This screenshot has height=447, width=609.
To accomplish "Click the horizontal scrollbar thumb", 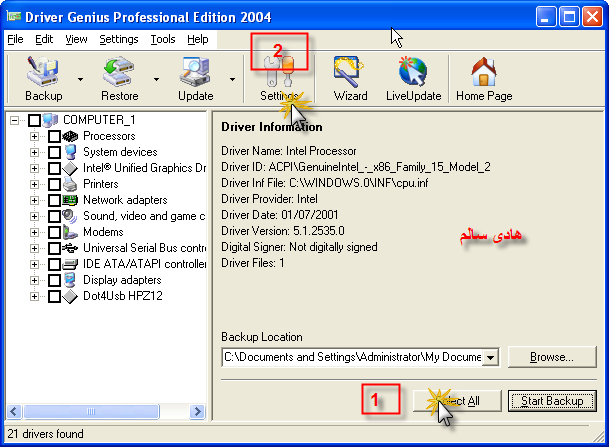I will pyautogui.click(x=91, y=411).
